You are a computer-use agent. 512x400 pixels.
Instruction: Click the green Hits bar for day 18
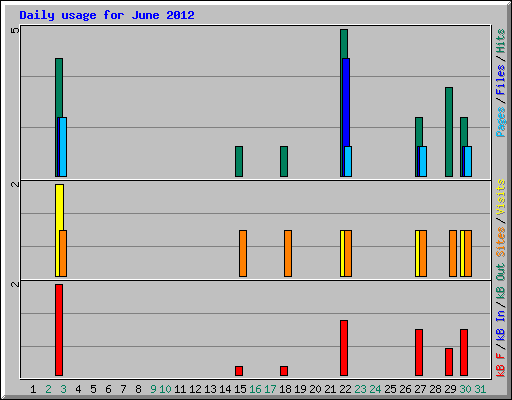point(284,161)
